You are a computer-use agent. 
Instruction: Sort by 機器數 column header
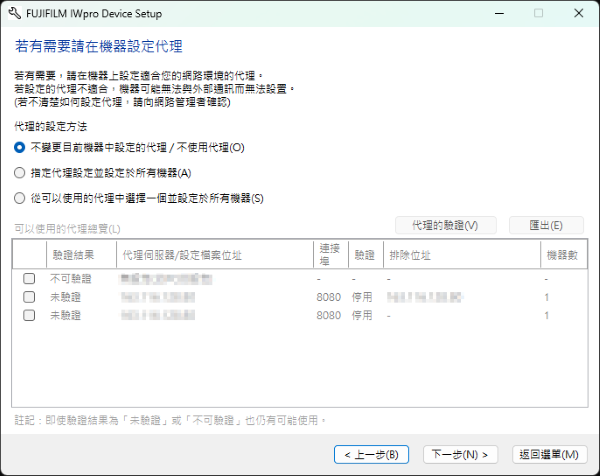561,256
